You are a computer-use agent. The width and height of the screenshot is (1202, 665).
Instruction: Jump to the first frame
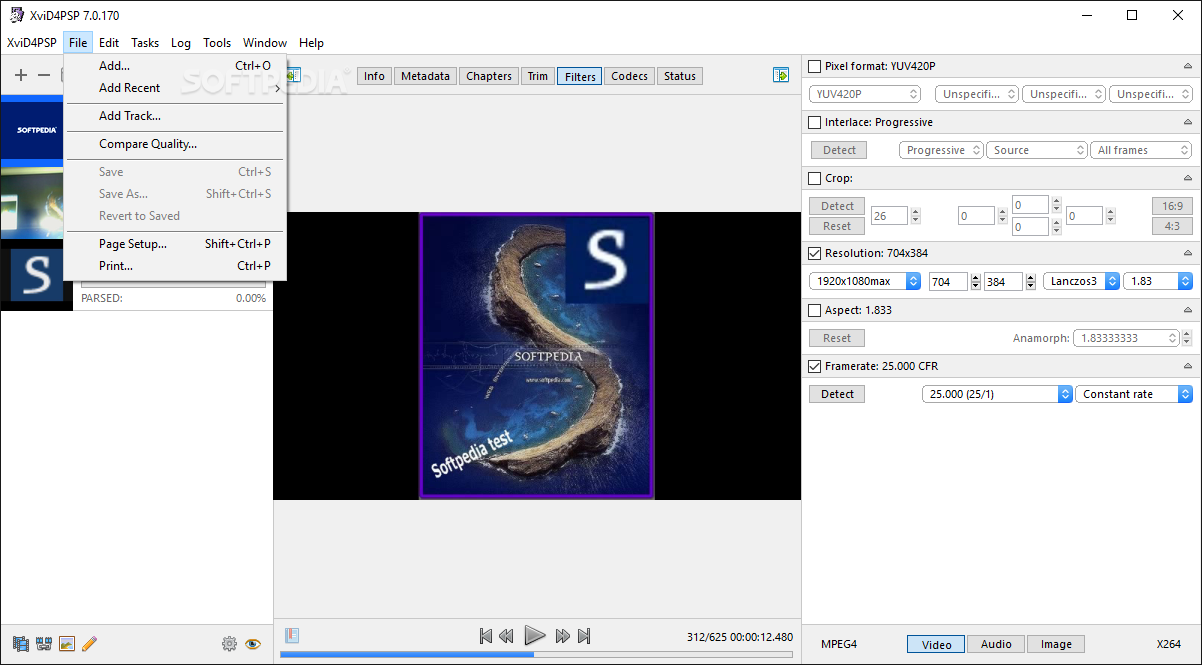[485, 636]
